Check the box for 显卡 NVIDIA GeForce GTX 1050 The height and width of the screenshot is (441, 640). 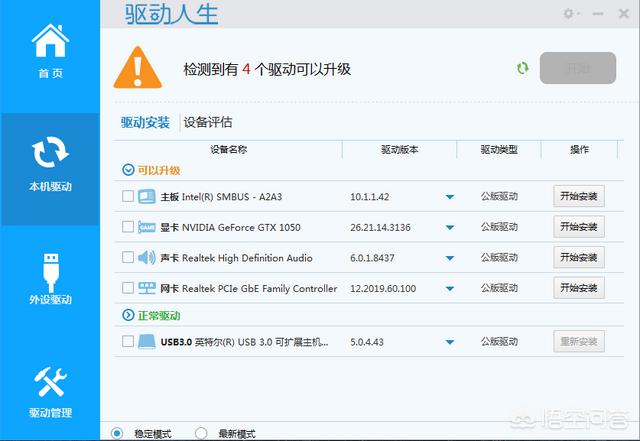(128, 227)
